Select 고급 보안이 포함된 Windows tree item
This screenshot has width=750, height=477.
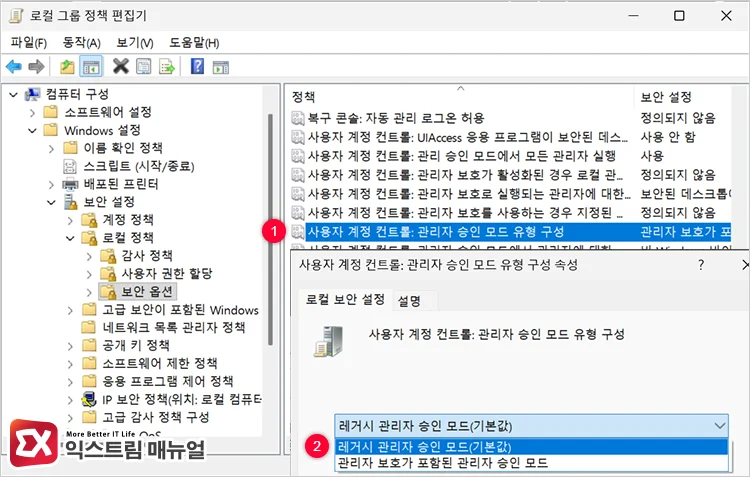[x=180, y=310]
